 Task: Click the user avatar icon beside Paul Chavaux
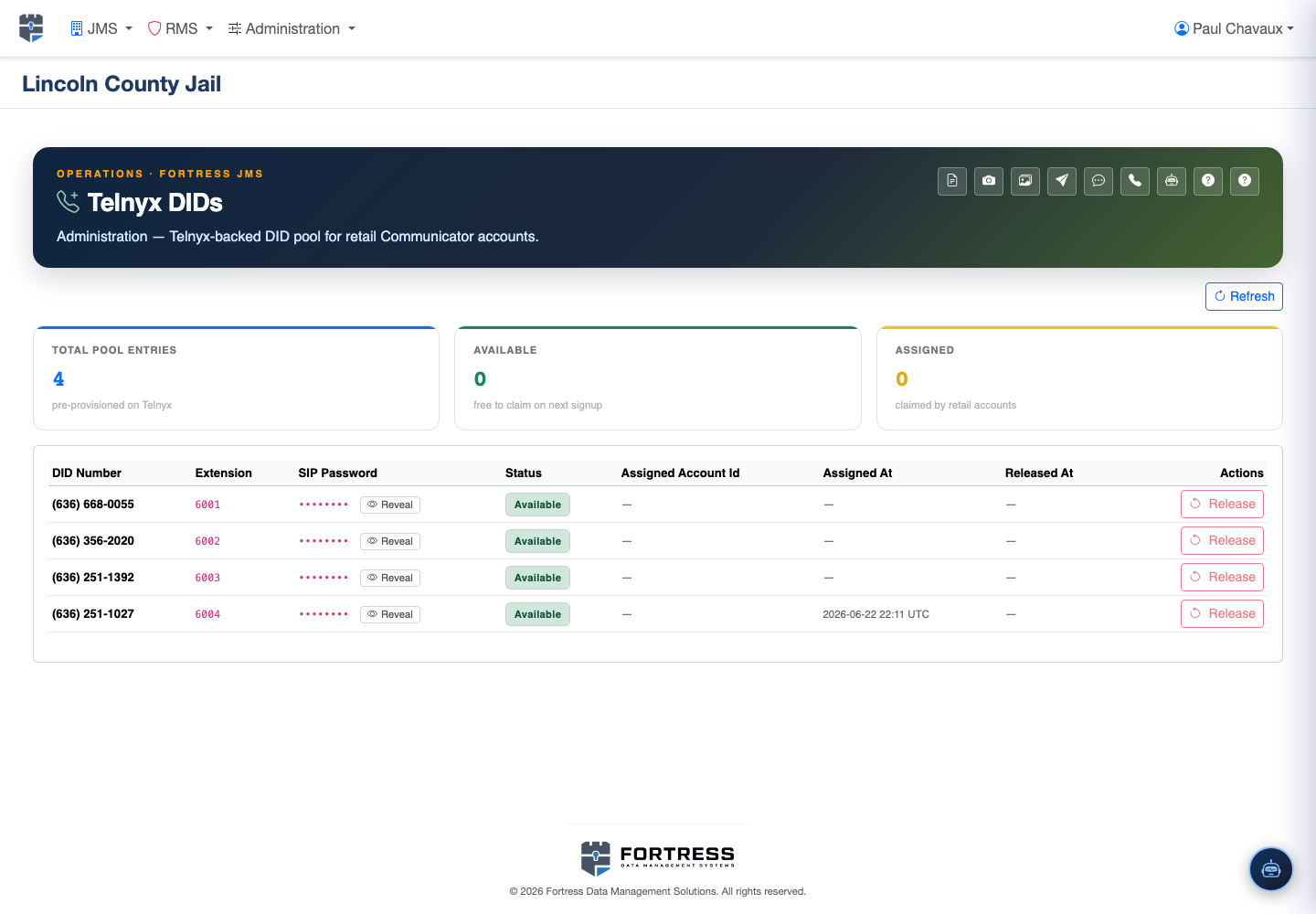tap(1182, 28)
